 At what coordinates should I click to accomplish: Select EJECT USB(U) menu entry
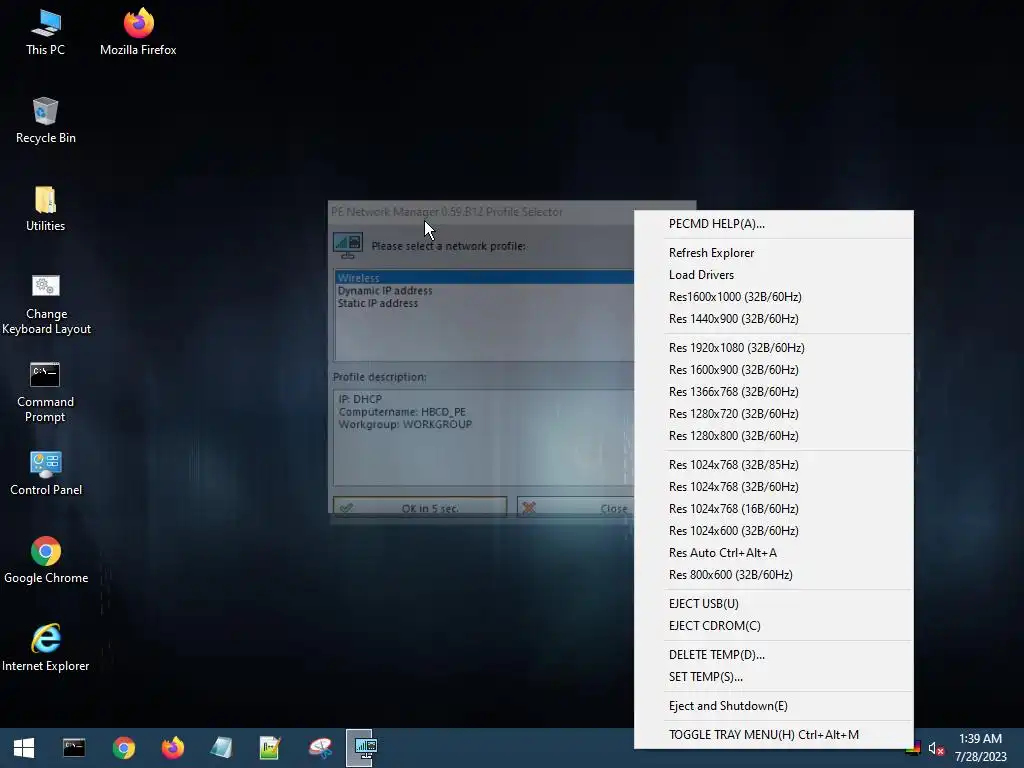(x=774, y=603)
